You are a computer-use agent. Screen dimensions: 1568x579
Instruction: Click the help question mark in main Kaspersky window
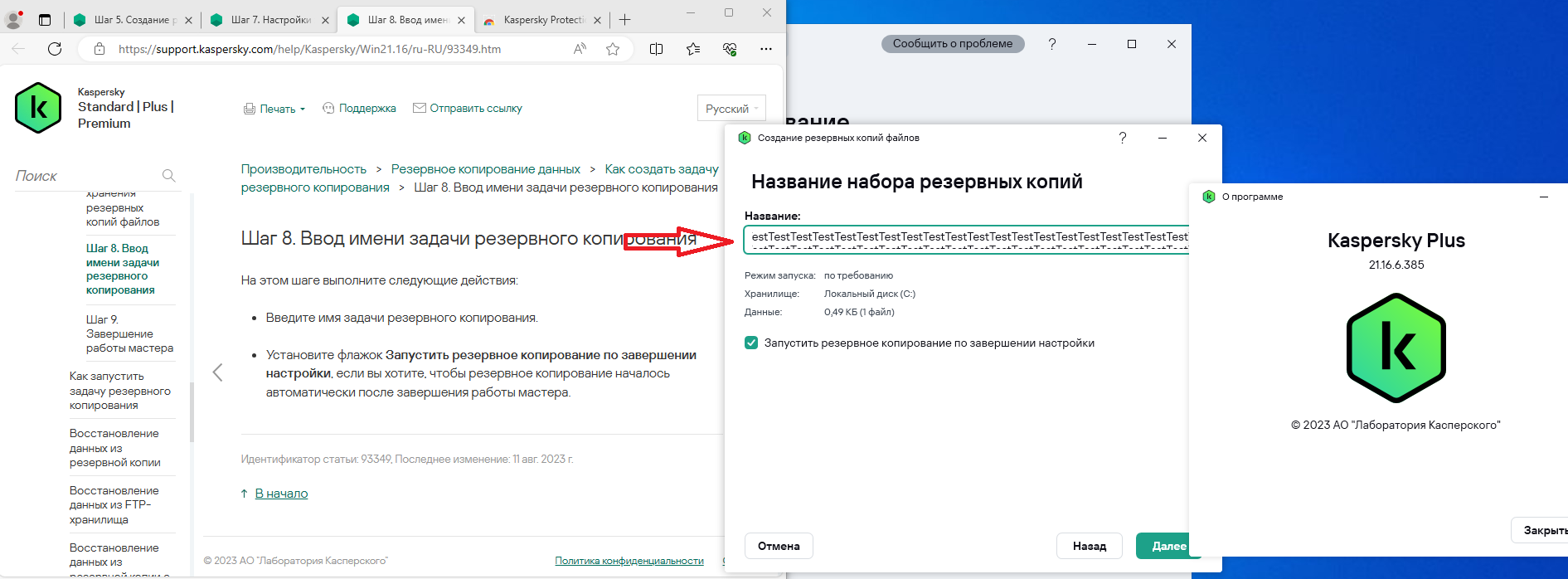point(1052,44)
